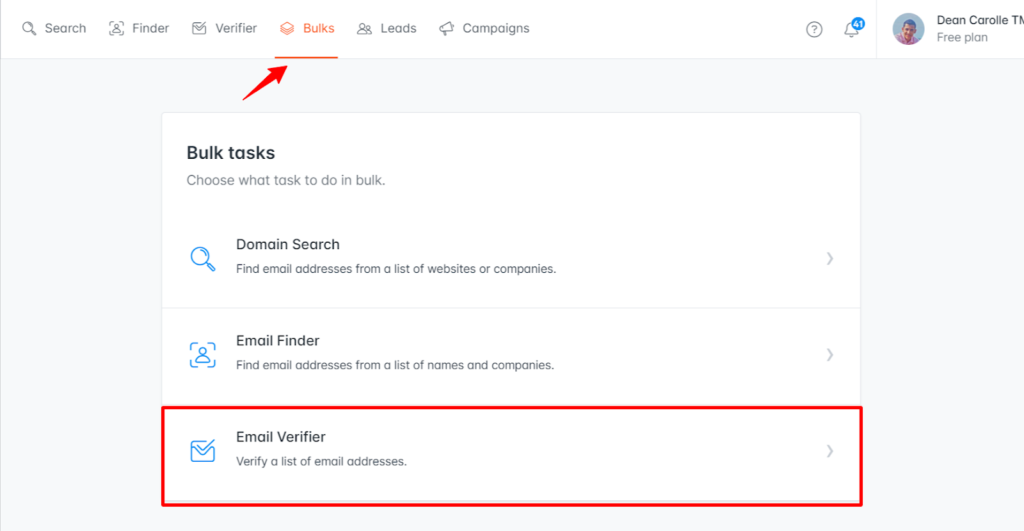Open the help question mark icon

click(815, 29)
